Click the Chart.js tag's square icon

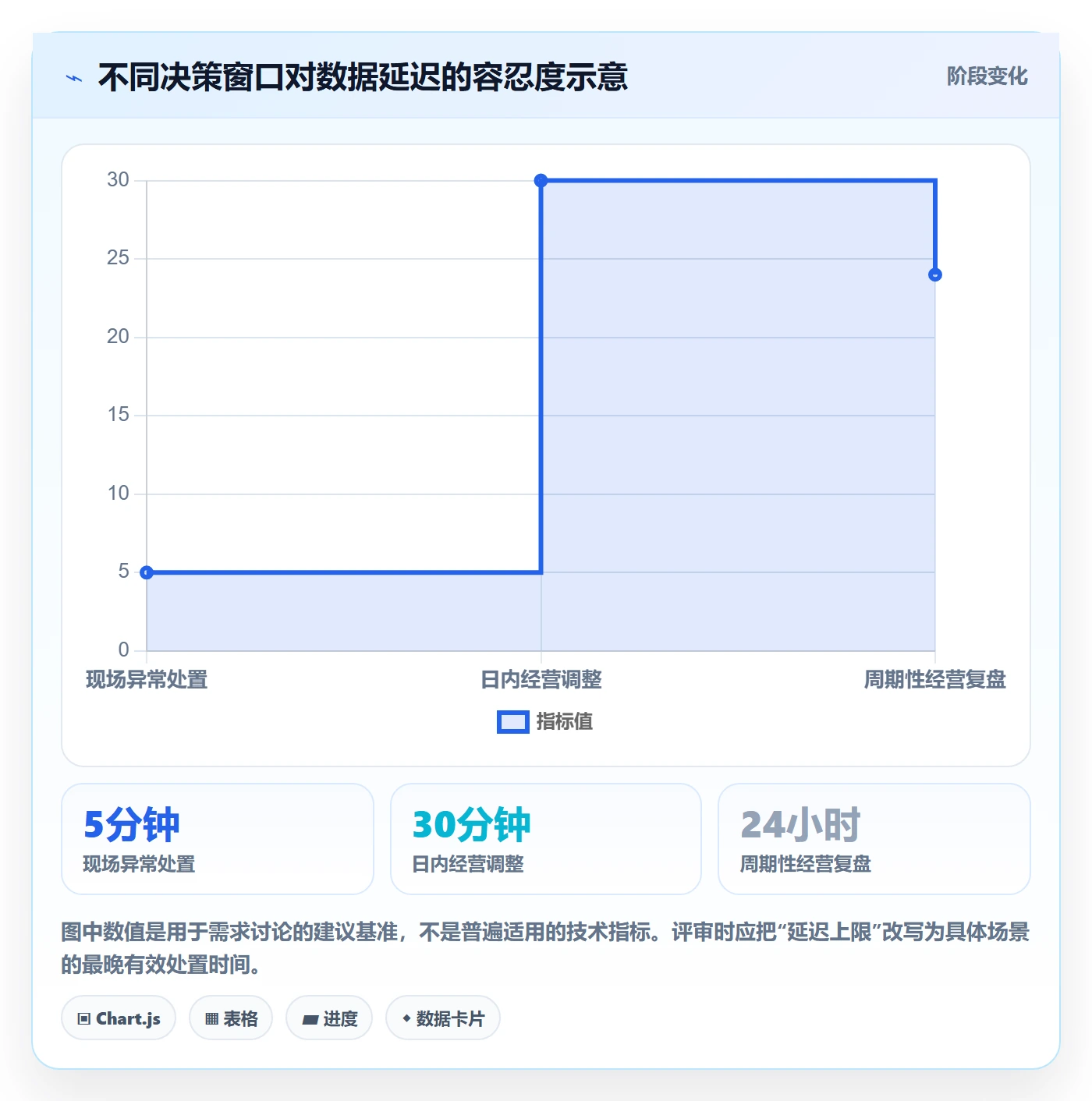[x=84, y=1019]
